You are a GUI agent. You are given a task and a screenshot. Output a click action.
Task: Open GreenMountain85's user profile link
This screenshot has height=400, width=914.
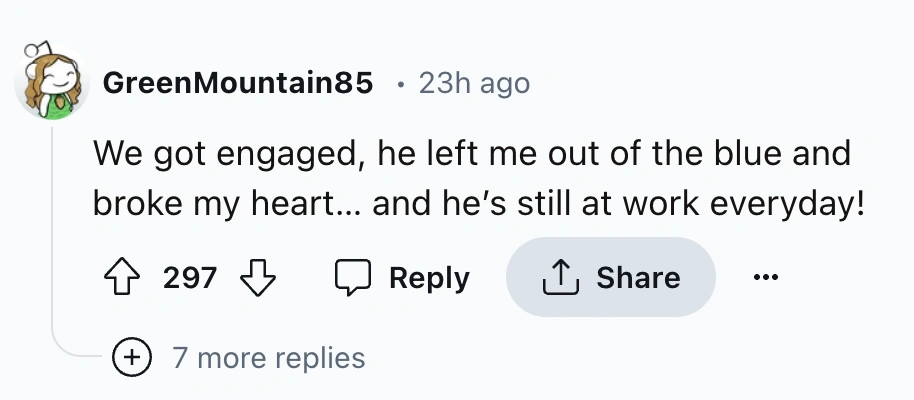tap(238, 84)
